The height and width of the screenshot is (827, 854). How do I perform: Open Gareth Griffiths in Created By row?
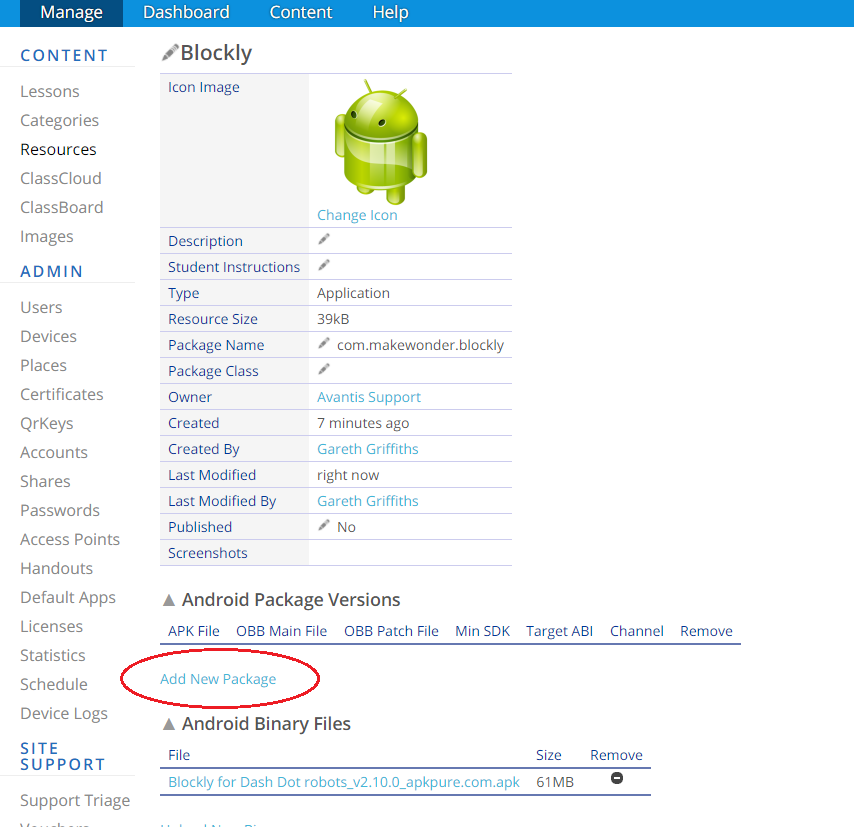coord(368,449)
